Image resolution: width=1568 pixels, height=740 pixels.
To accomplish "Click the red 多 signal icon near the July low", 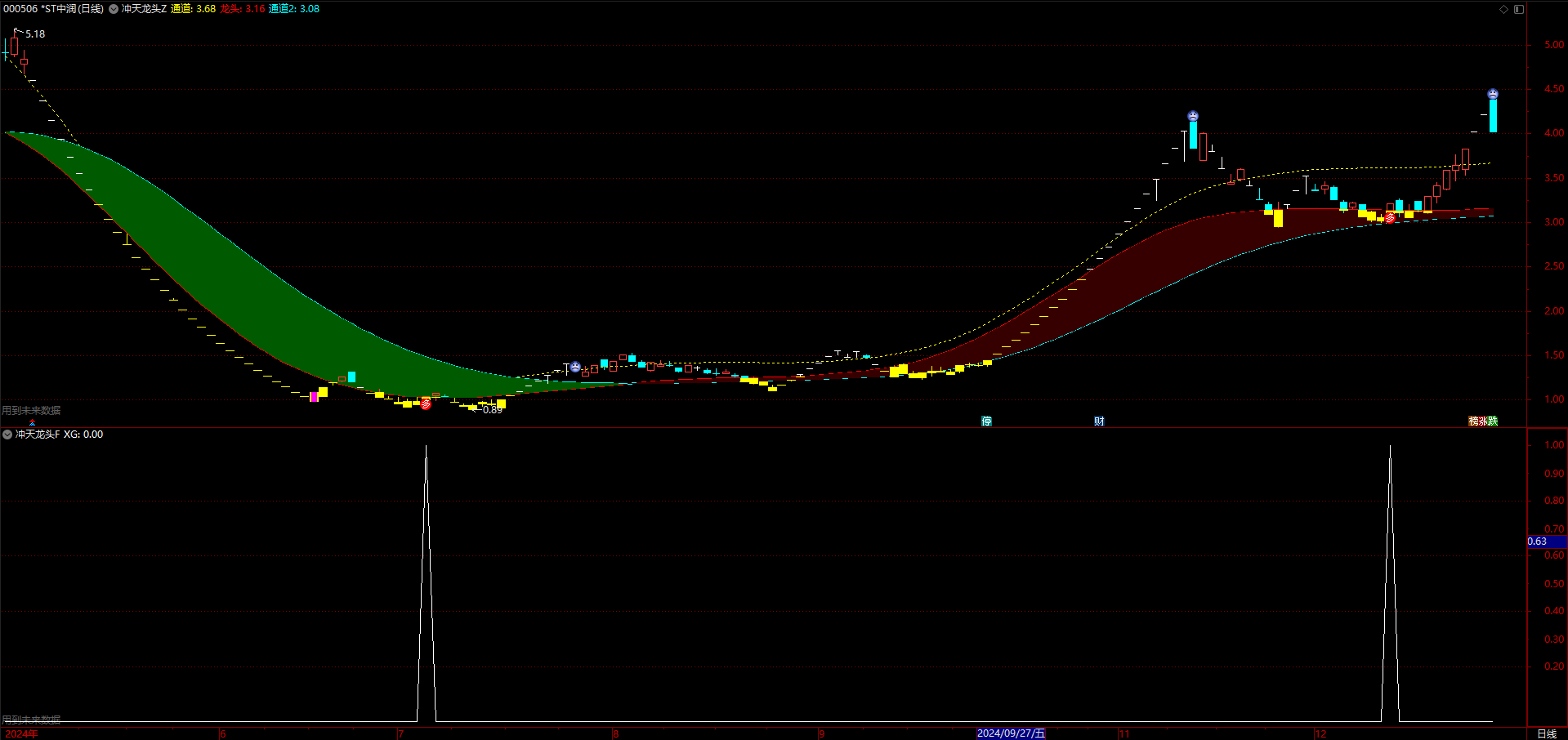I will point(426,403).
